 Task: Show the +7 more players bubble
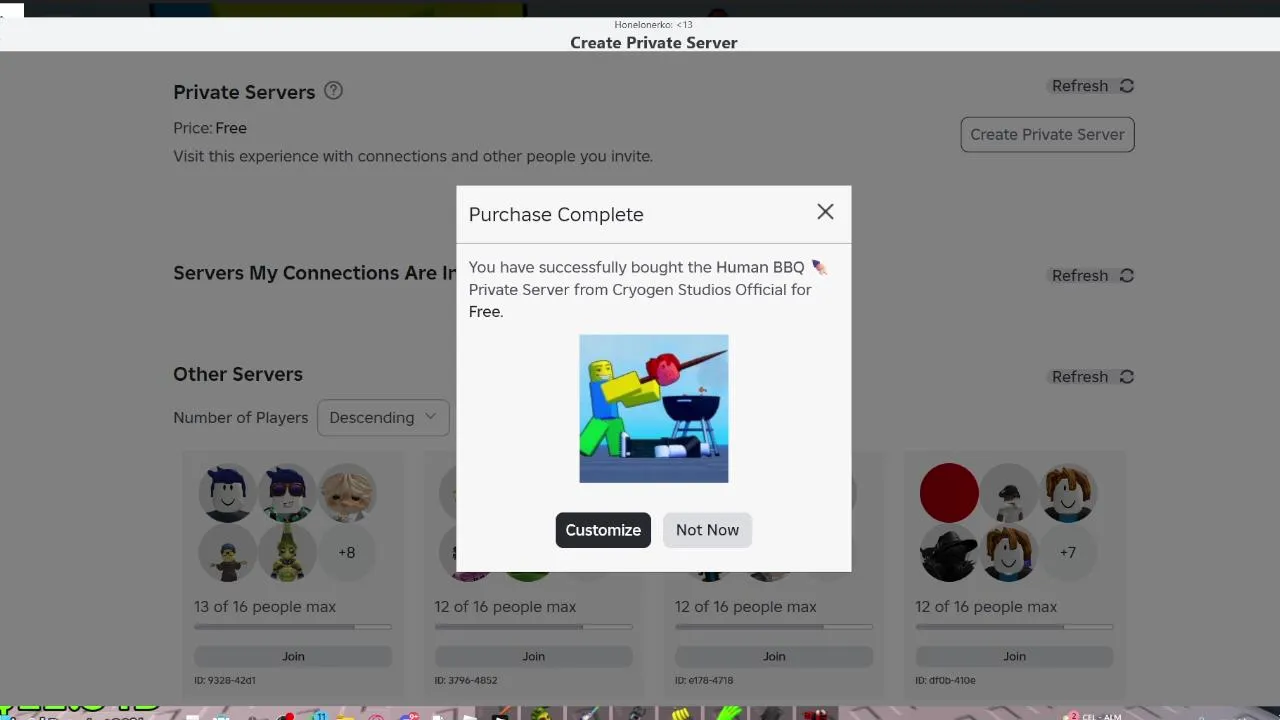point(1068,552)
